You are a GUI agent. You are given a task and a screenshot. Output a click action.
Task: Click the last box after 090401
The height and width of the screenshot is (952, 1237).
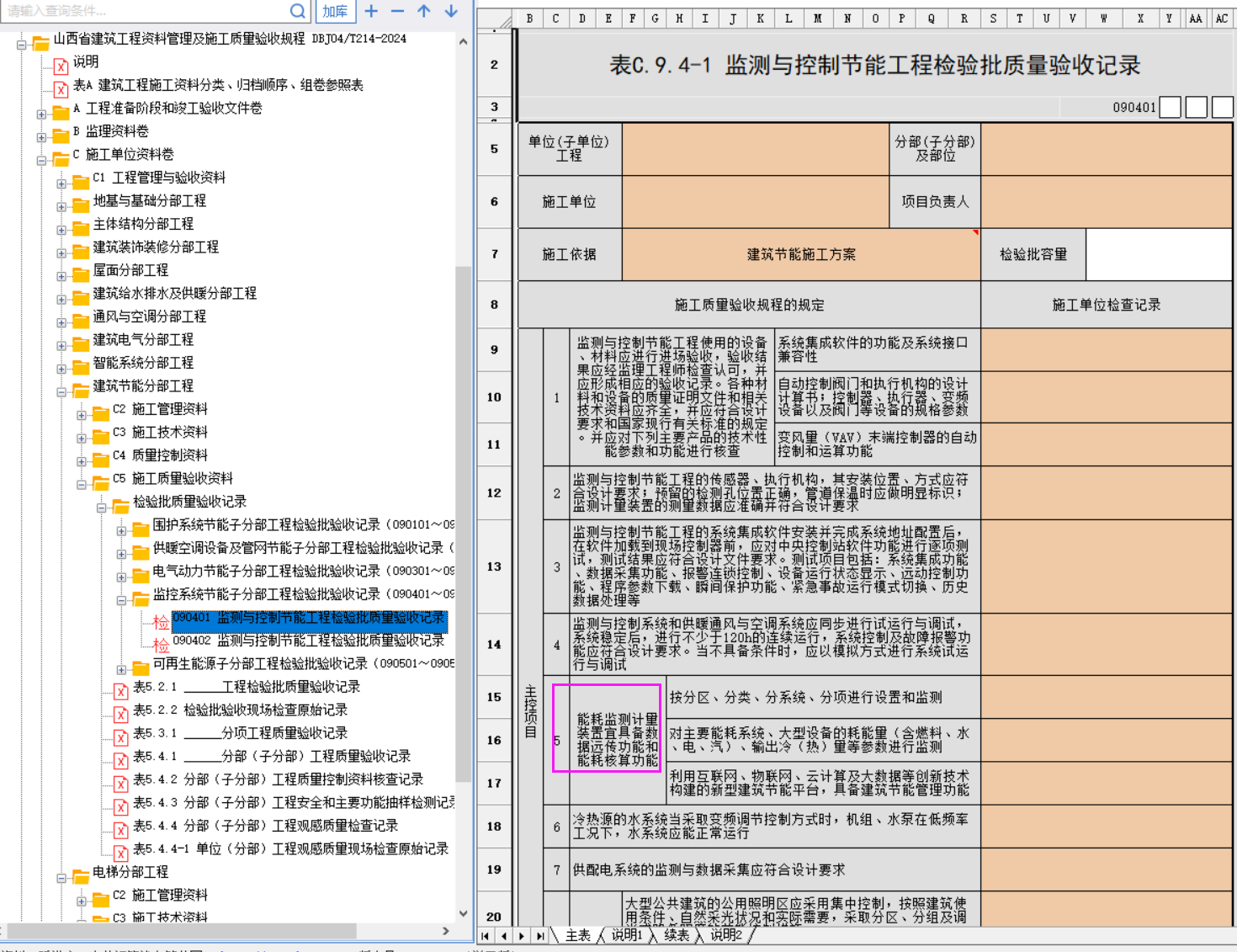[x=1222, y=107]
